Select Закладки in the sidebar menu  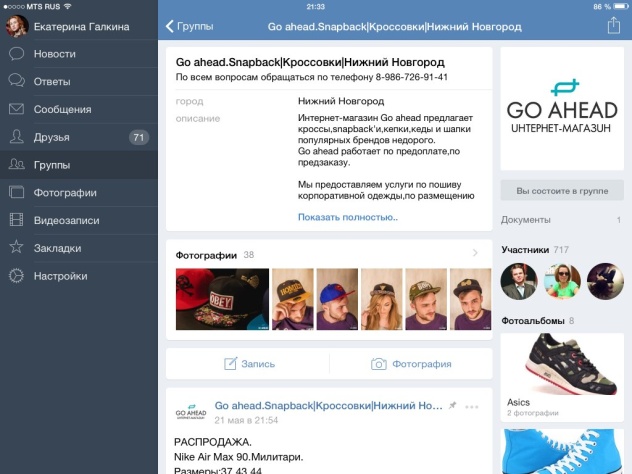[58, 248]
